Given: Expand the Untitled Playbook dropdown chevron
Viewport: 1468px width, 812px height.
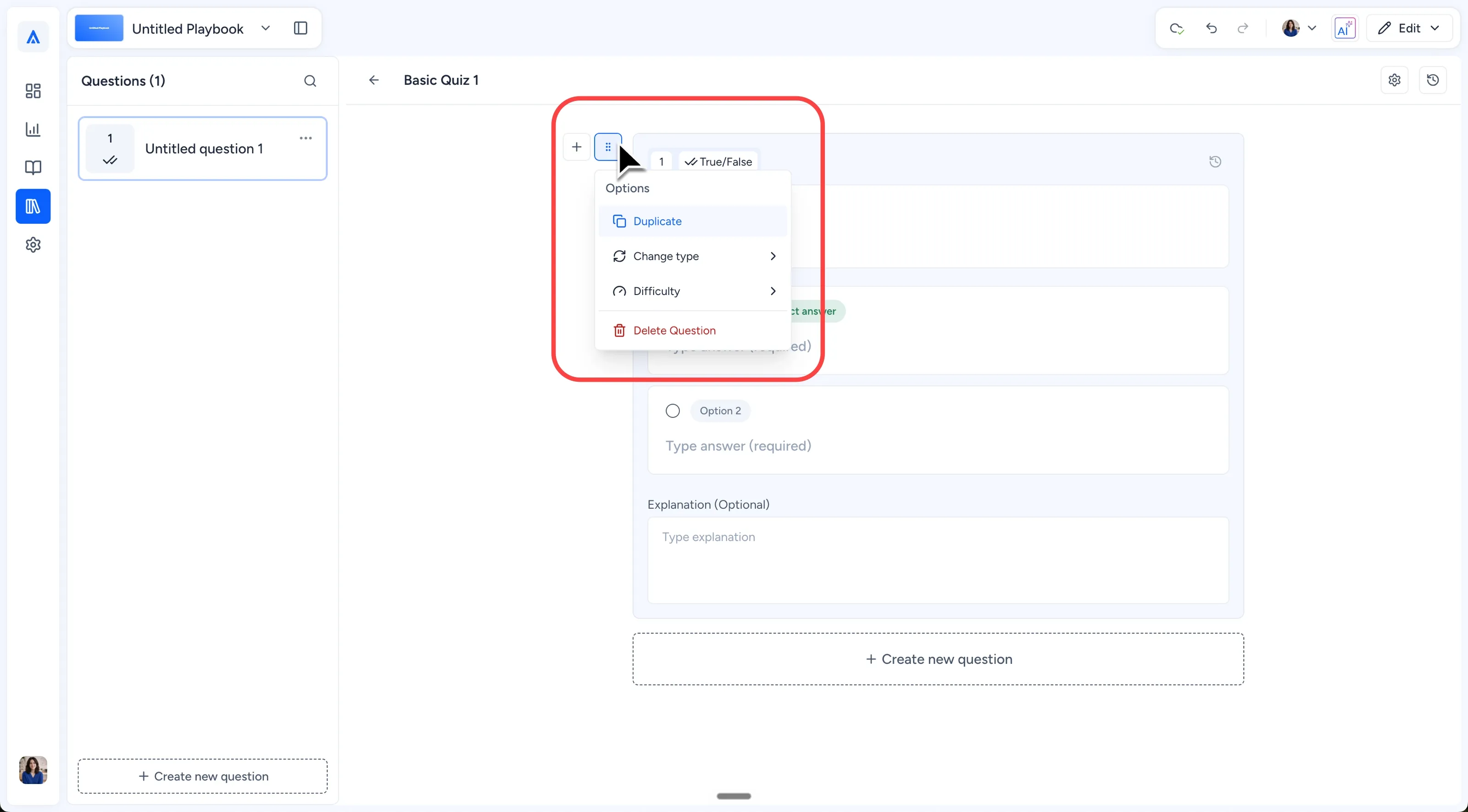Looking at the screenshot, I should [266, 28].
